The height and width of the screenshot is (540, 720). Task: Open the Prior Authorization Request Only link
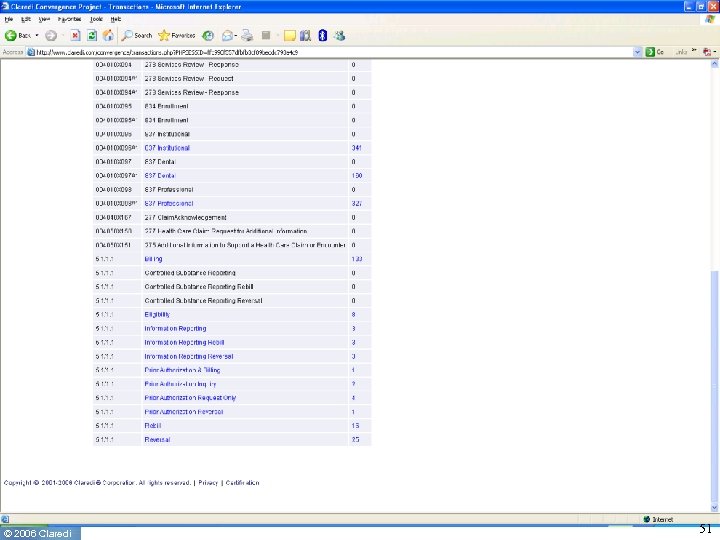pos(190,398)
